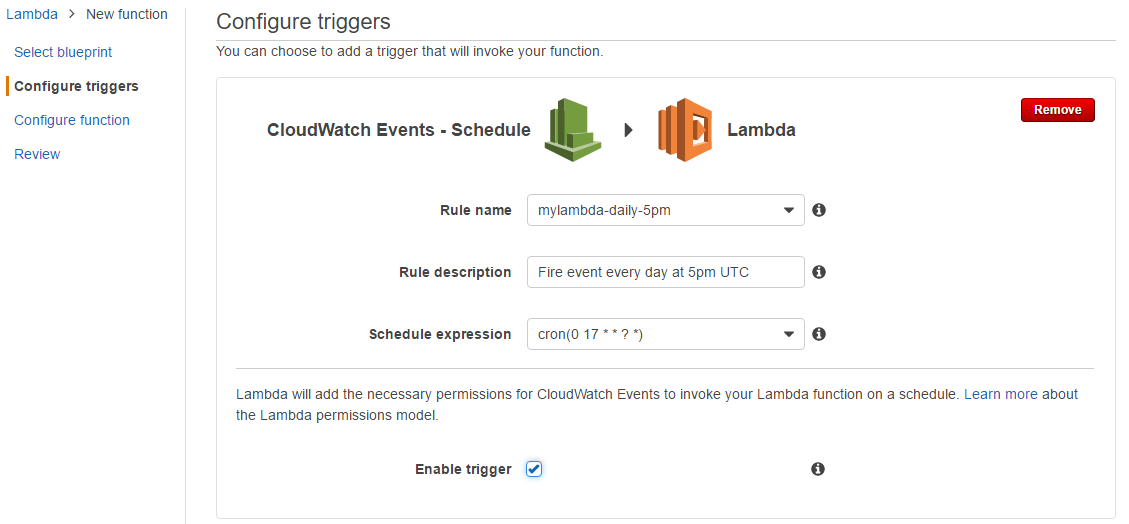Open the Configure function step
Viewport: 1129px width, 524px height.
click(72, 120)
